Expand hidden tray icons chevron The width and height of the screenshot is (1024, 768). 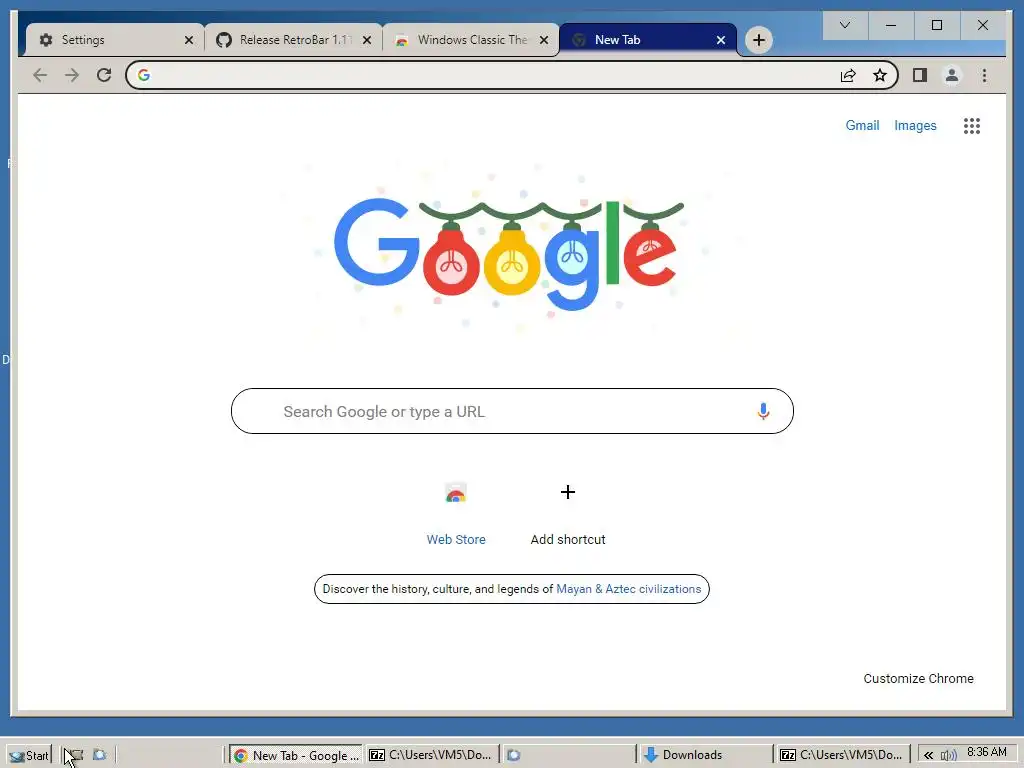pos(928,756)
